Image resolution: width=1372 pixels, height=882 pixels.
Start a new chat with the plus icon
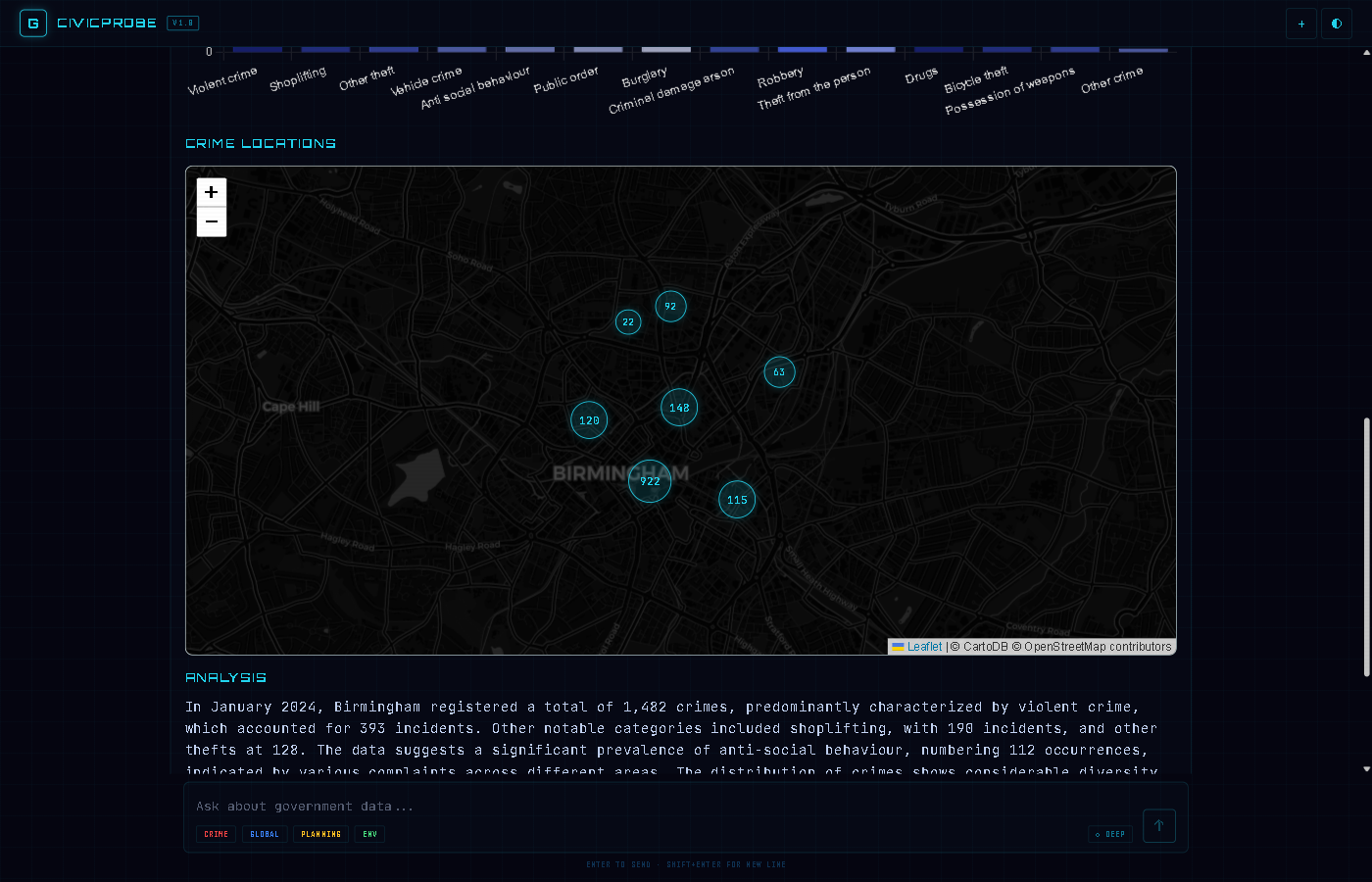[1300, 23]
